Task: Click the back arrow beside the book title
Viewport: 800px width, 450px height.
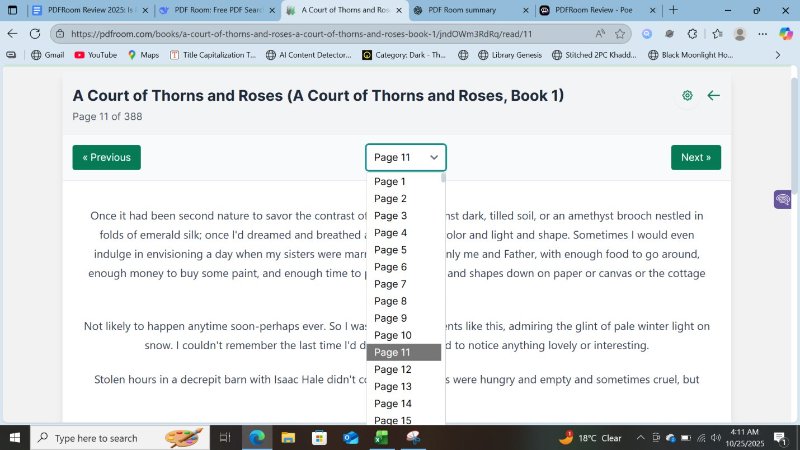Action: coord(713,96)
